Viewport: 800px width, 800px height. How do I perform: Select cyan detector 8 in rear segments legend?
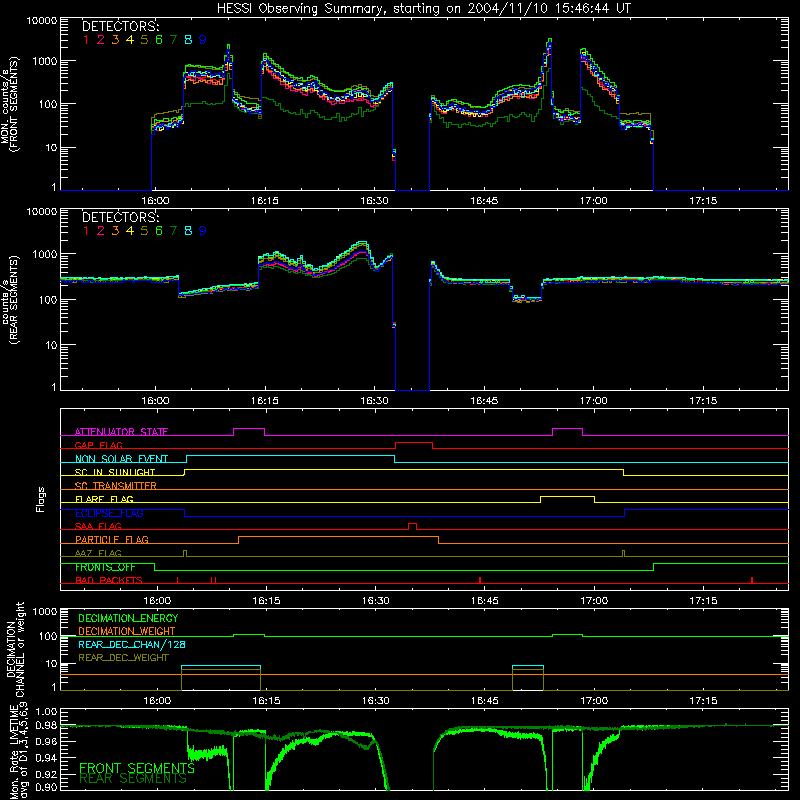[188, 231]
